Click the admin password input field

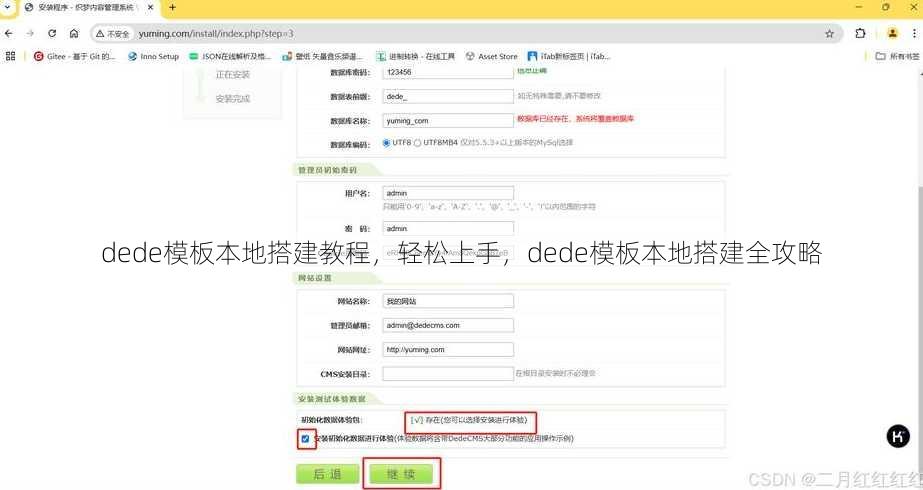point(448,228)
